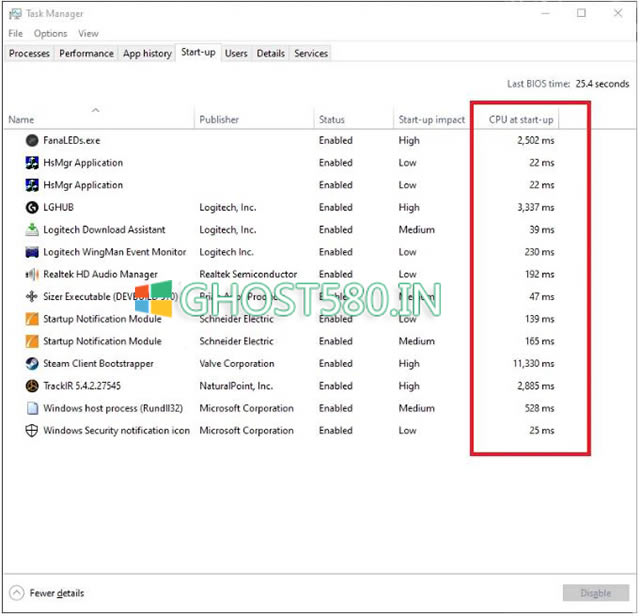Click the TrackIR 5.4.2.27545 icon

coord(32,386)
